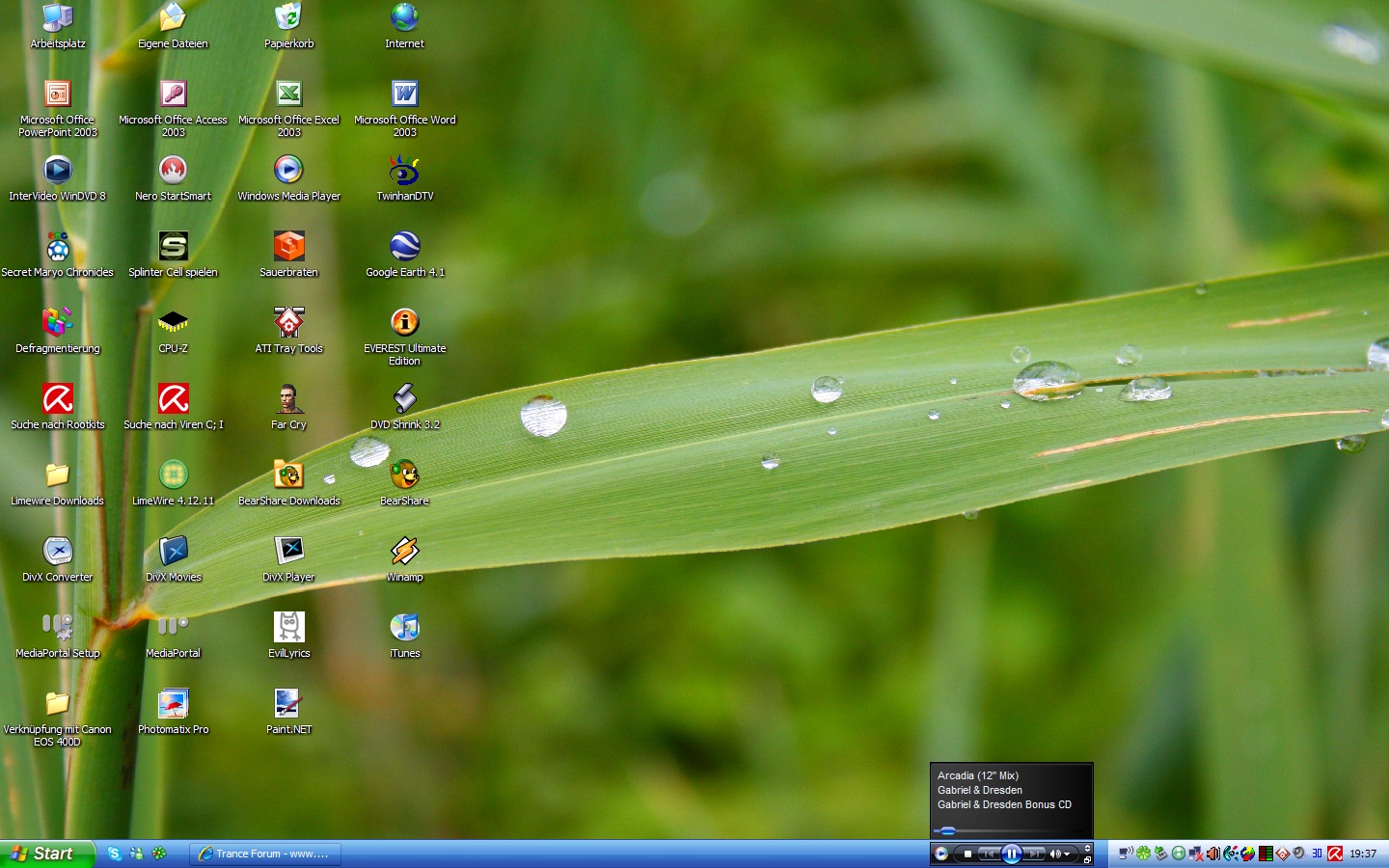Switch to Trance Forum taskbar window
The width and height of the screenshot is (1389, 868).
(x=265, y=854)
